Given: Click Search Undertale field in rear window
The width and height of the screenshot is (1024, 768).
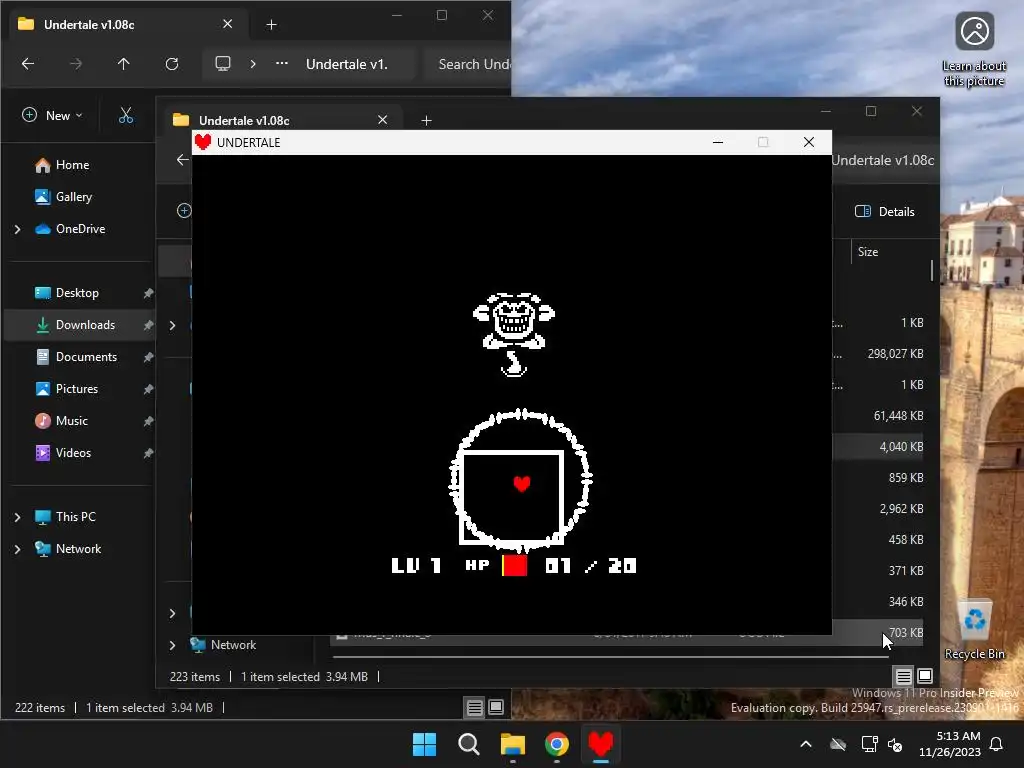Looking at the screenshot, I should [468, 64].
